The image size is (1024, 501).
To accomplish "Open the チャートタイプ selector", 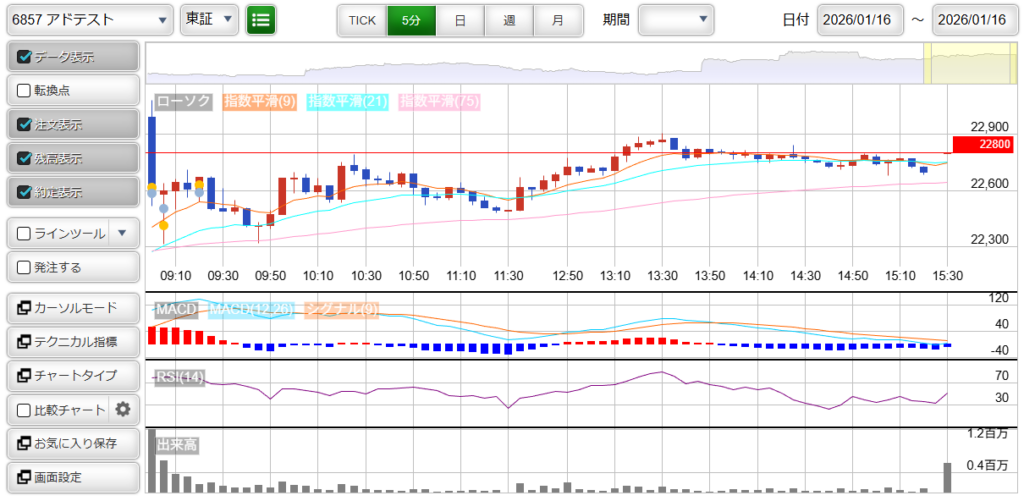I will click(71, 375).
